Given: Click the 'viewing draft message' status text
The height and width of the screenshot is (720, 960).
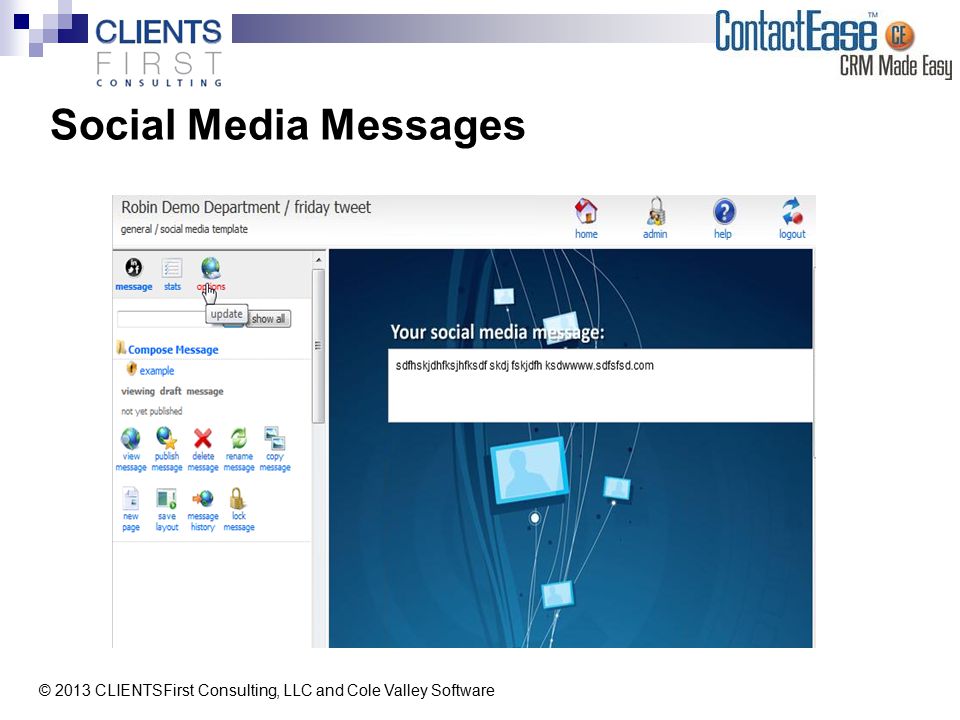Looking at the screenshot, I should [172, 391].
